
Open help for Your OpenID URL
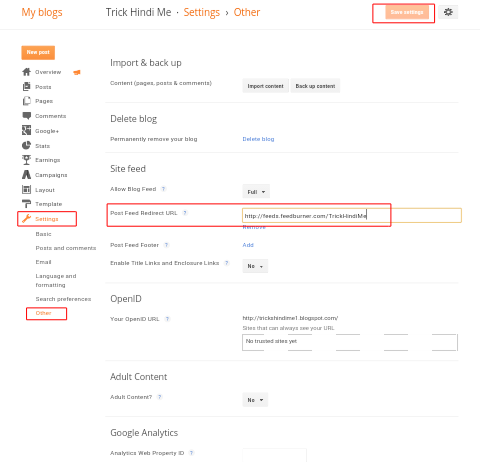[167, 319]
